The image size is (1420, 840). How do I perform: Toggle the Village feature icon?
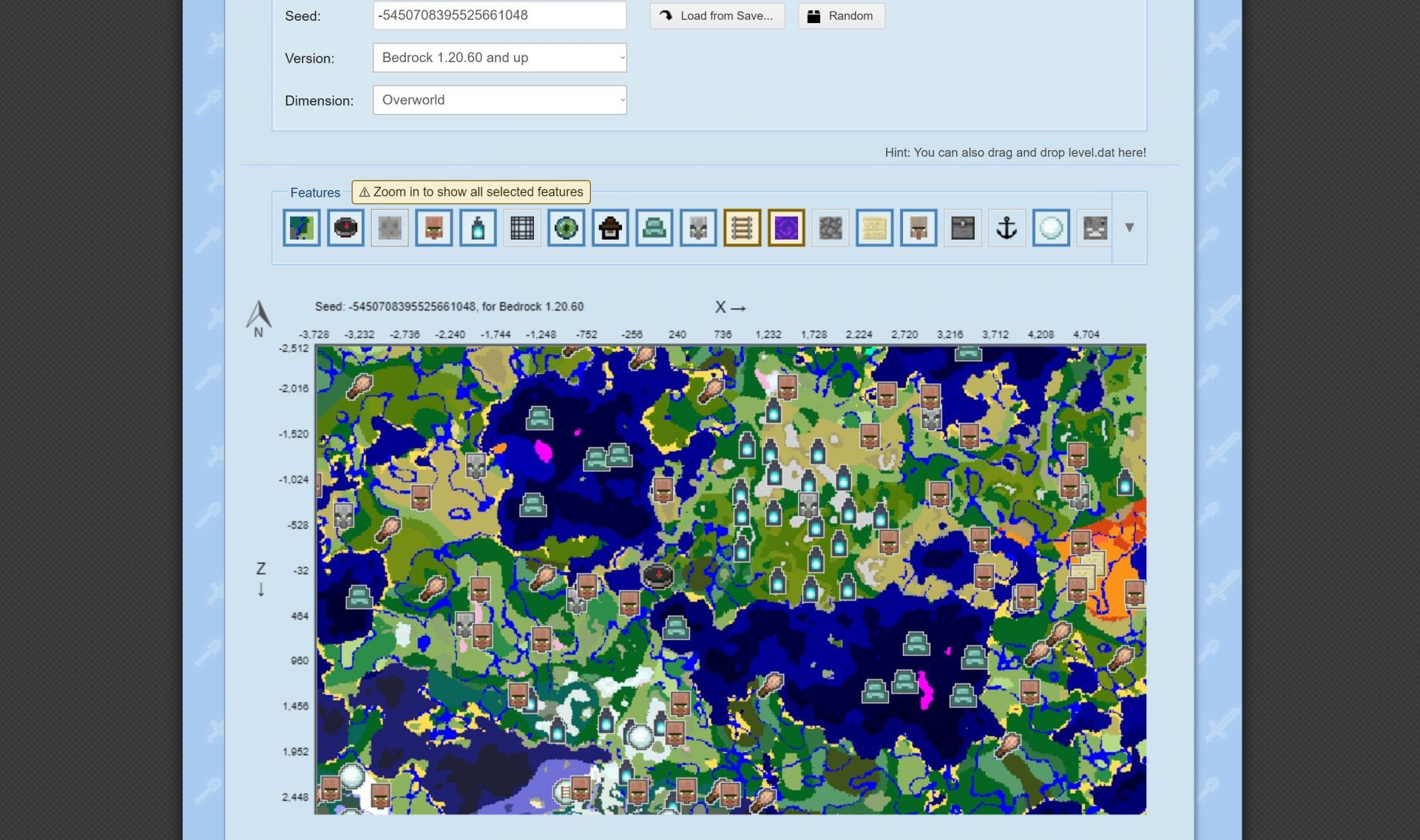[434, 228]
